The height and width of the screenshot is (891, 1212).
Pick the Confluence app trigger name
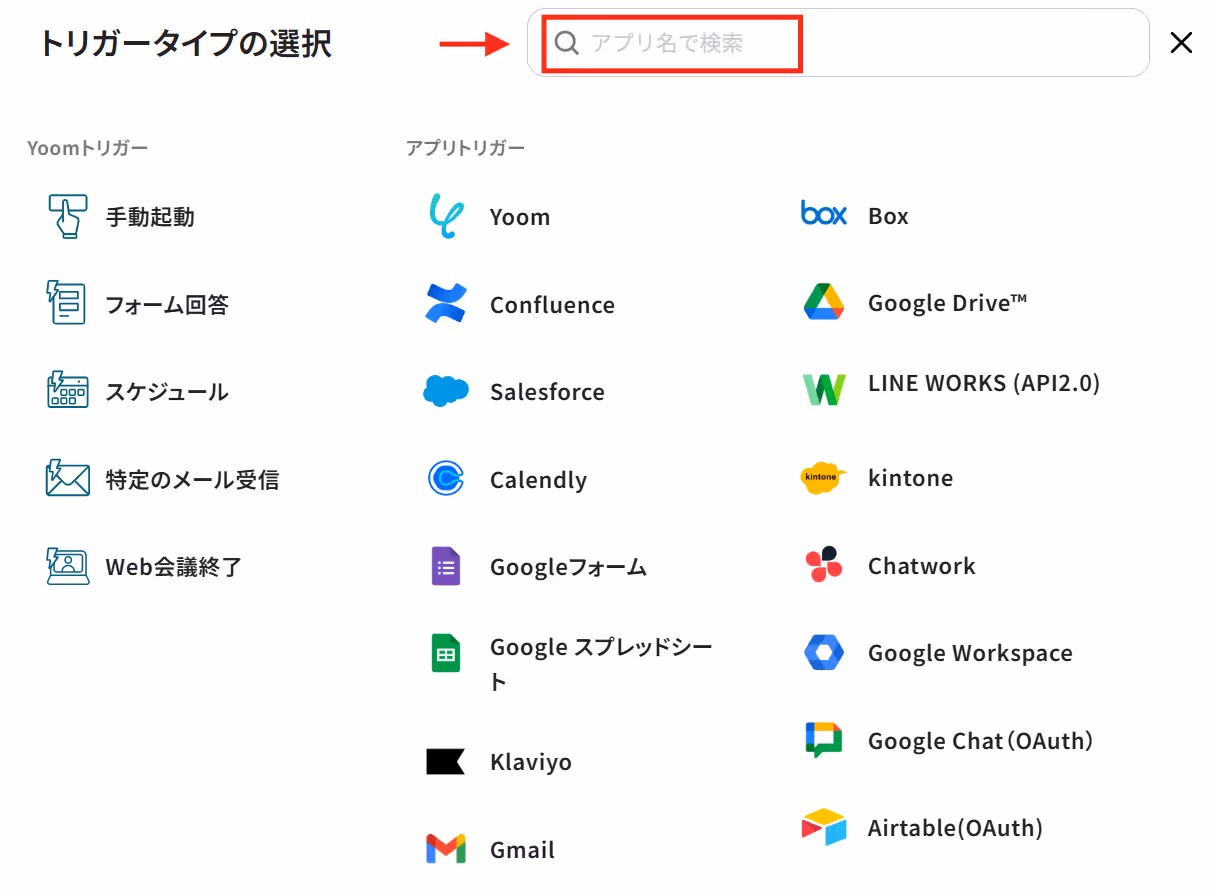point(552,305)
